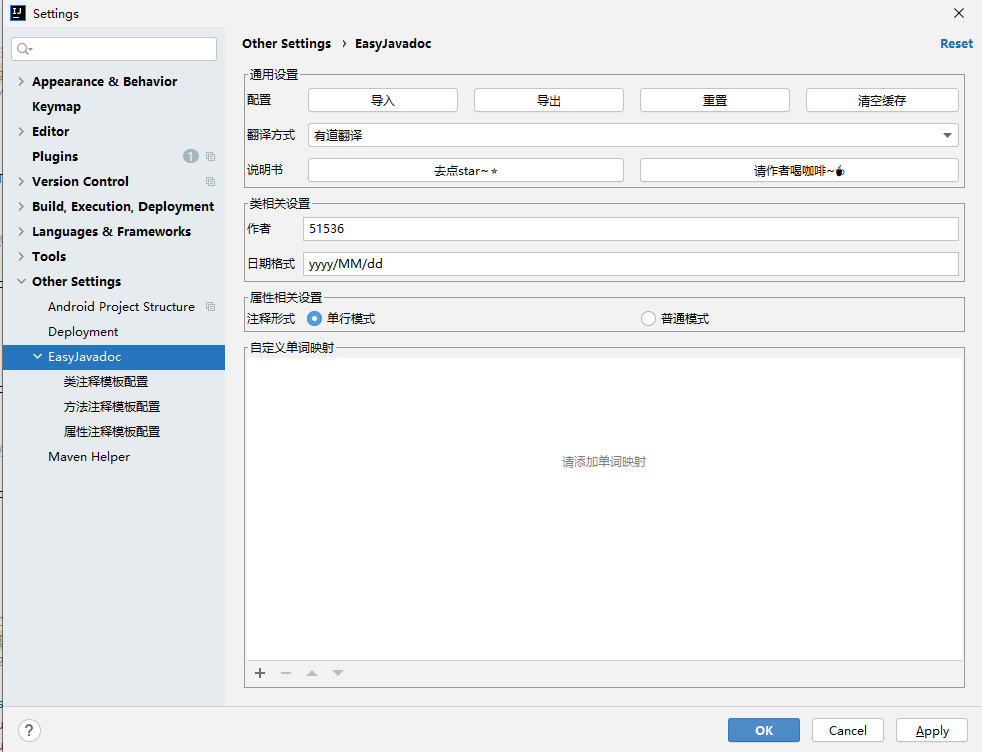Click the move-down arrow icon in mapping toolbar
This screenshot has height=752, width=982.
pos(338,673)
